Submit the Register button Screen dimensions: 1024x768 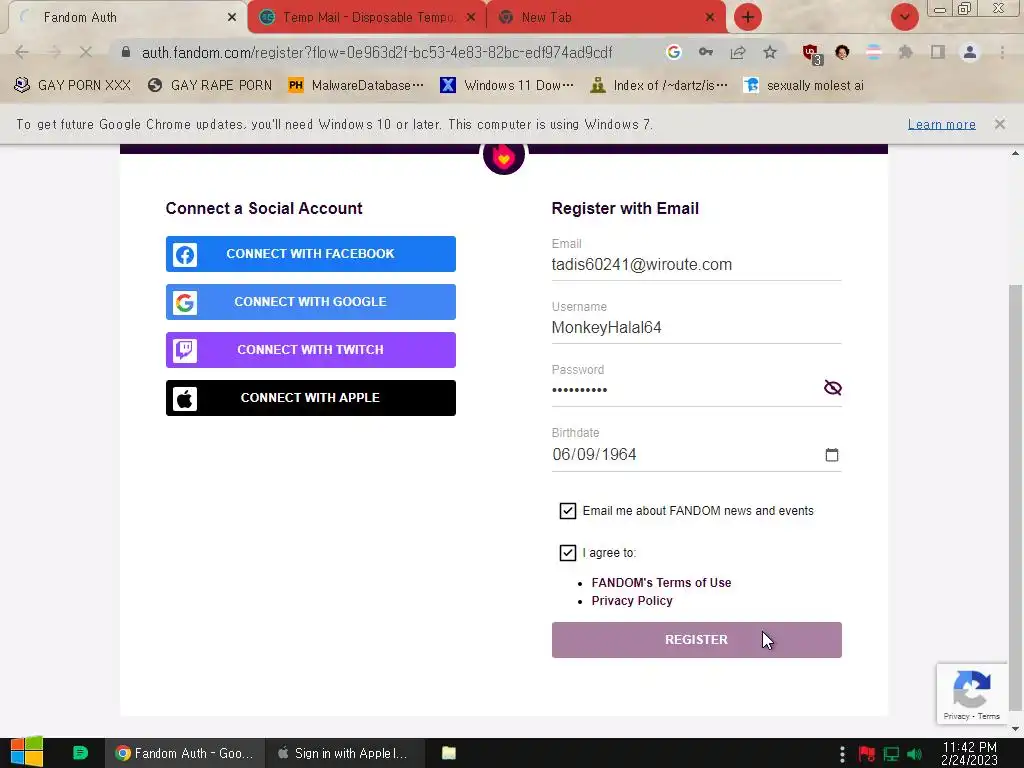click(x=696, y=640)
